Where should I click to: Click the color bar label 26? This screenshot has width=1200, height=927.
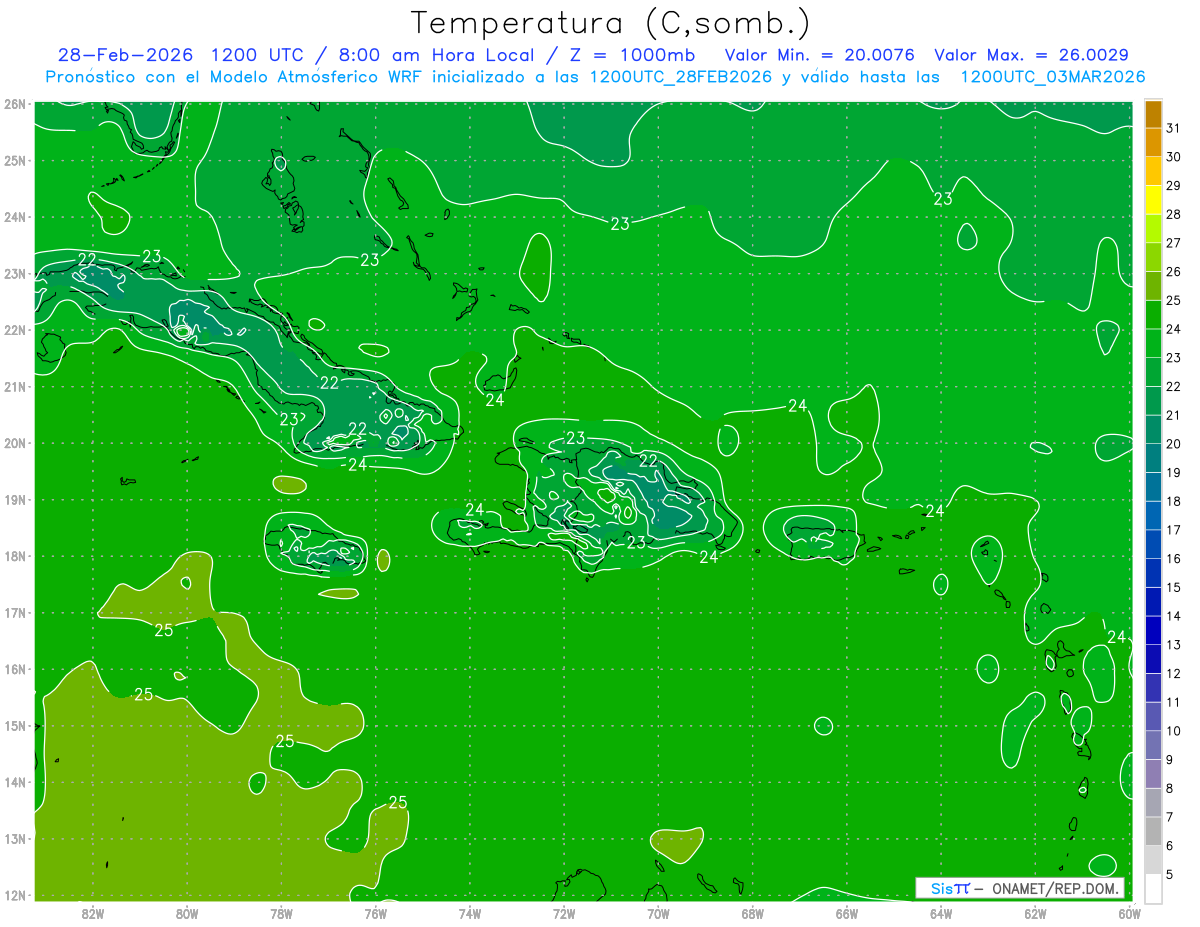click(x=1174, y=272)
